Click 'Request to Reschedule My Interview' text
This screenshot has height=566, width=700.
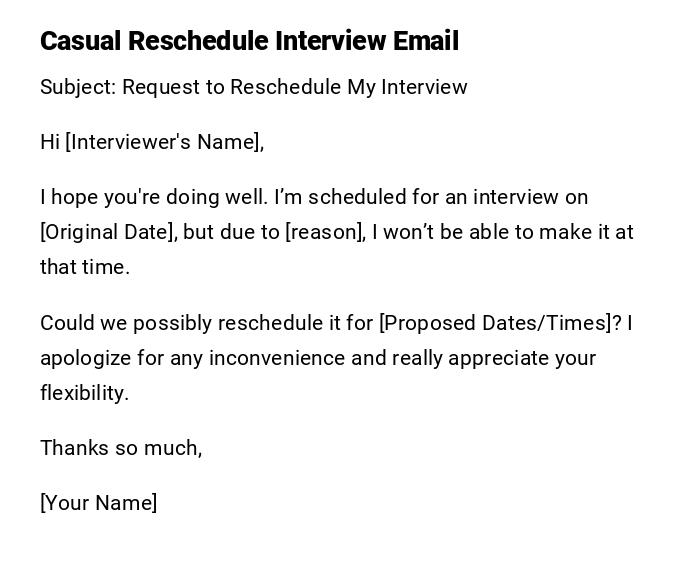[x=295, y=87]
